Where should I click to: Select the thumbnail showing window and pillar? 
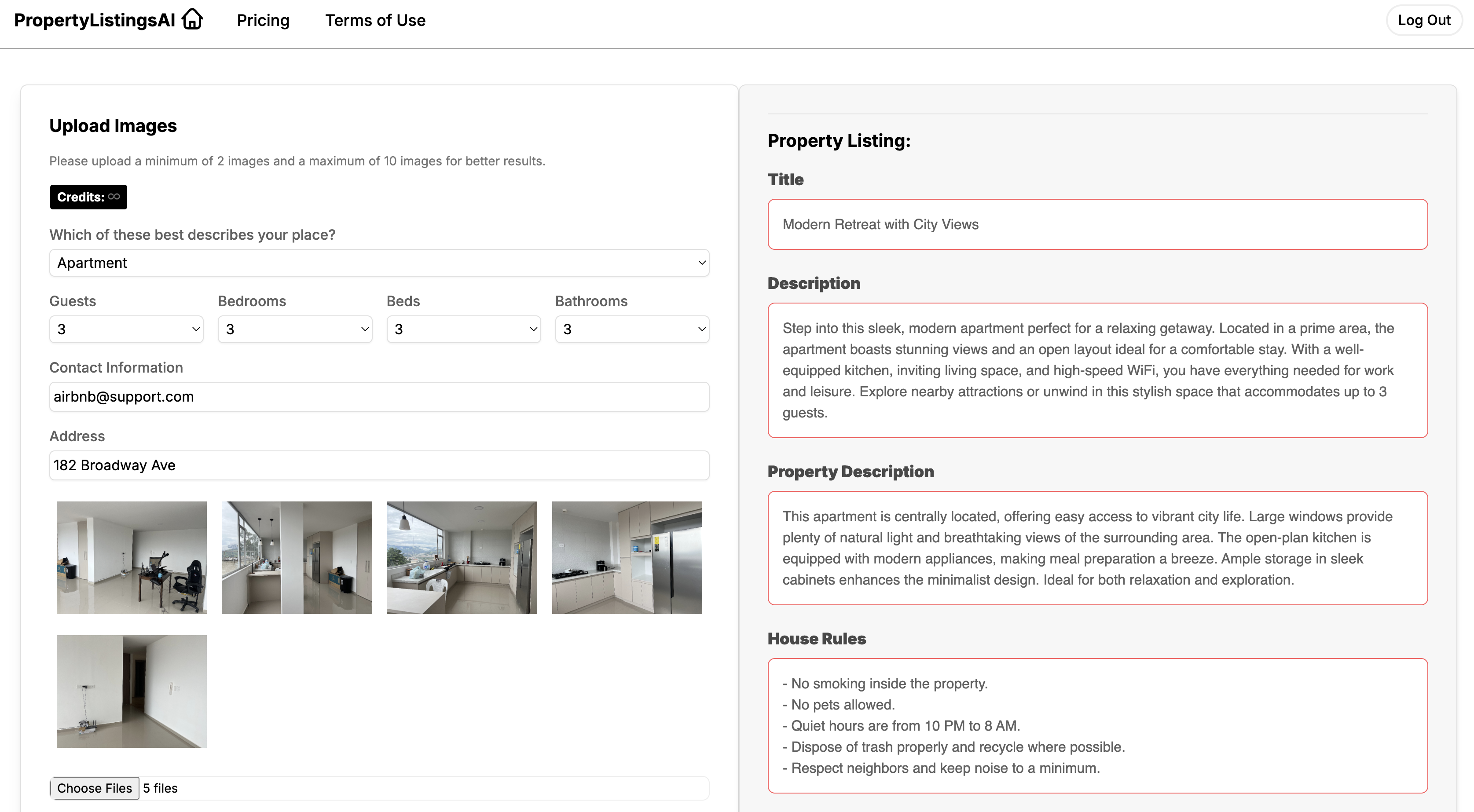coord(297,557)
